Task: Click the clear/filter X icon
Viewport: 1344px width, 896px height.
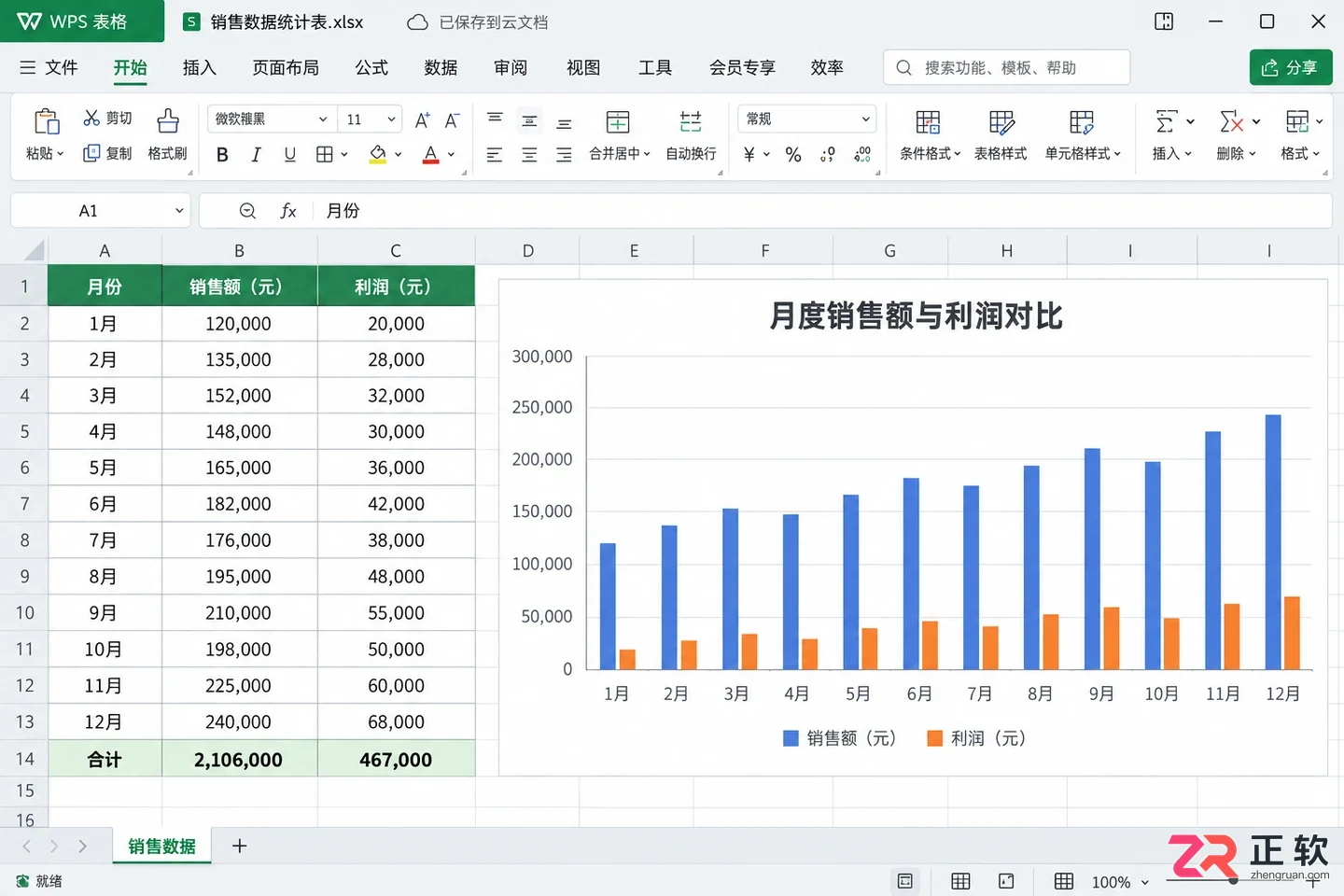Action: coord(1231,121)
